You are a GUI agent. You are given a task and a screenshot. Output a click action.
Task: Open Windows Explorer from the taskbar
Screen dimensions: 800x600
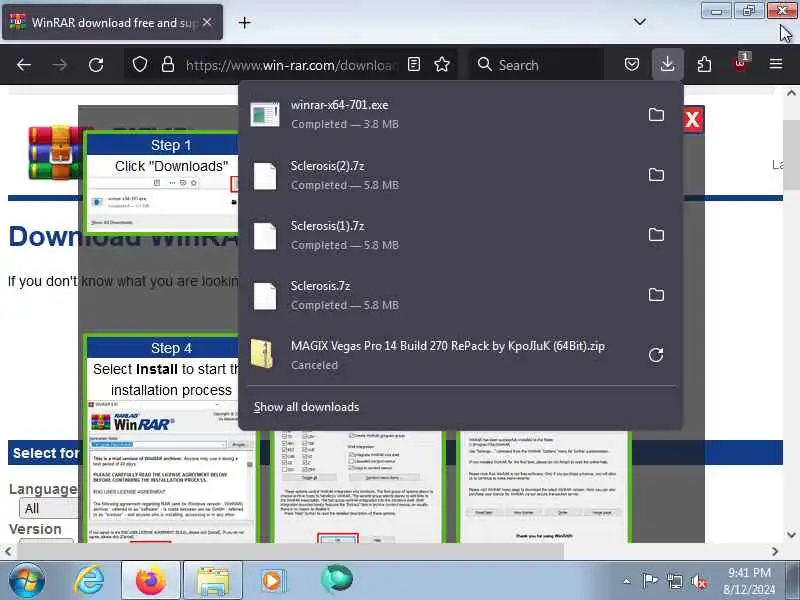[212, 581]
